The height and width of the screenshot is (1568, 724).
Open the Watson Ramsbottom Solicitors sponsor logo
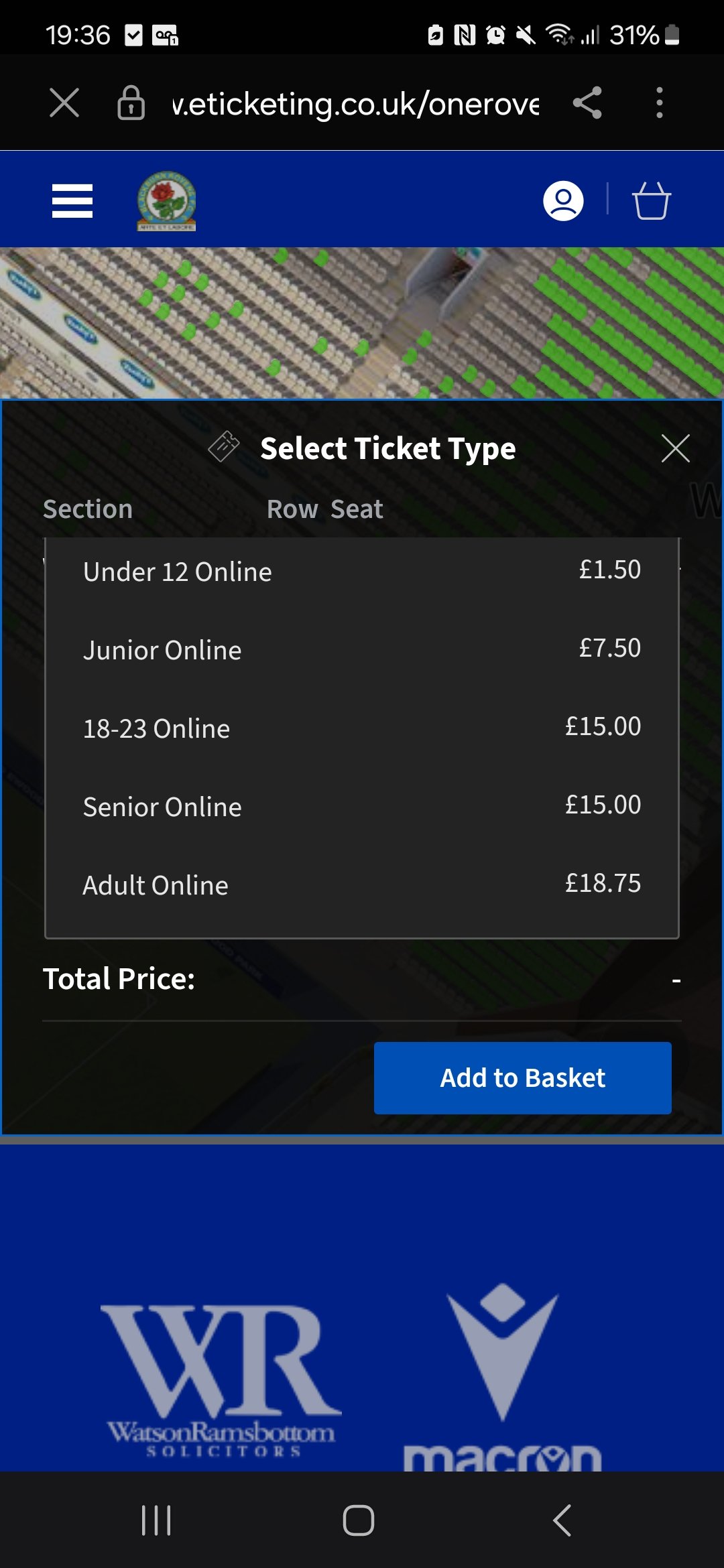tap(221, 1380)
